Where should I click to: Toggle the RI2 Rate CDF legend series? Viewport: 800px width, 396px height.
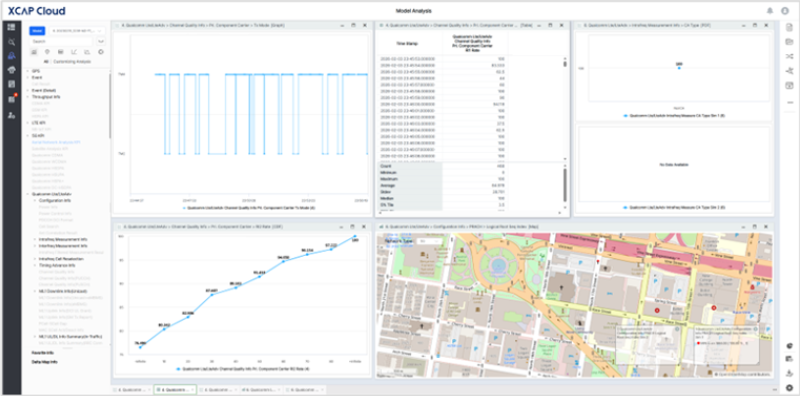[244, 368]
